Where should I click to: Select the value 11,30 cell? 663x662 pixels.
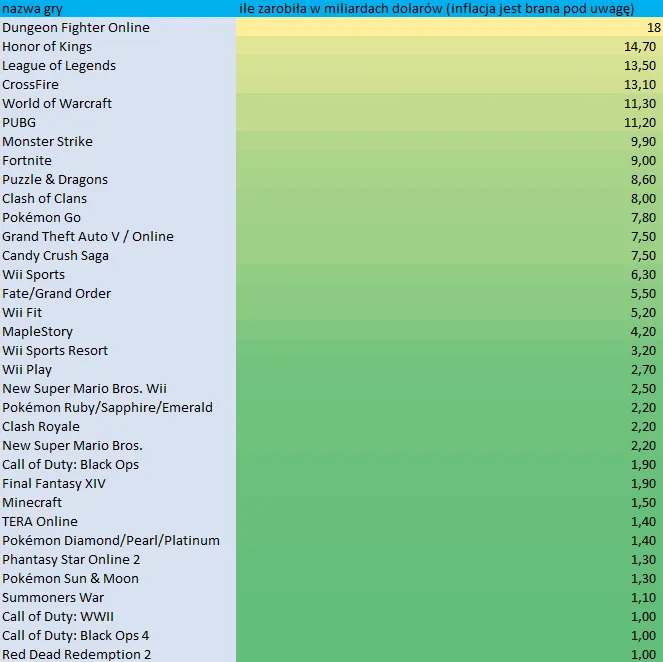449,103
